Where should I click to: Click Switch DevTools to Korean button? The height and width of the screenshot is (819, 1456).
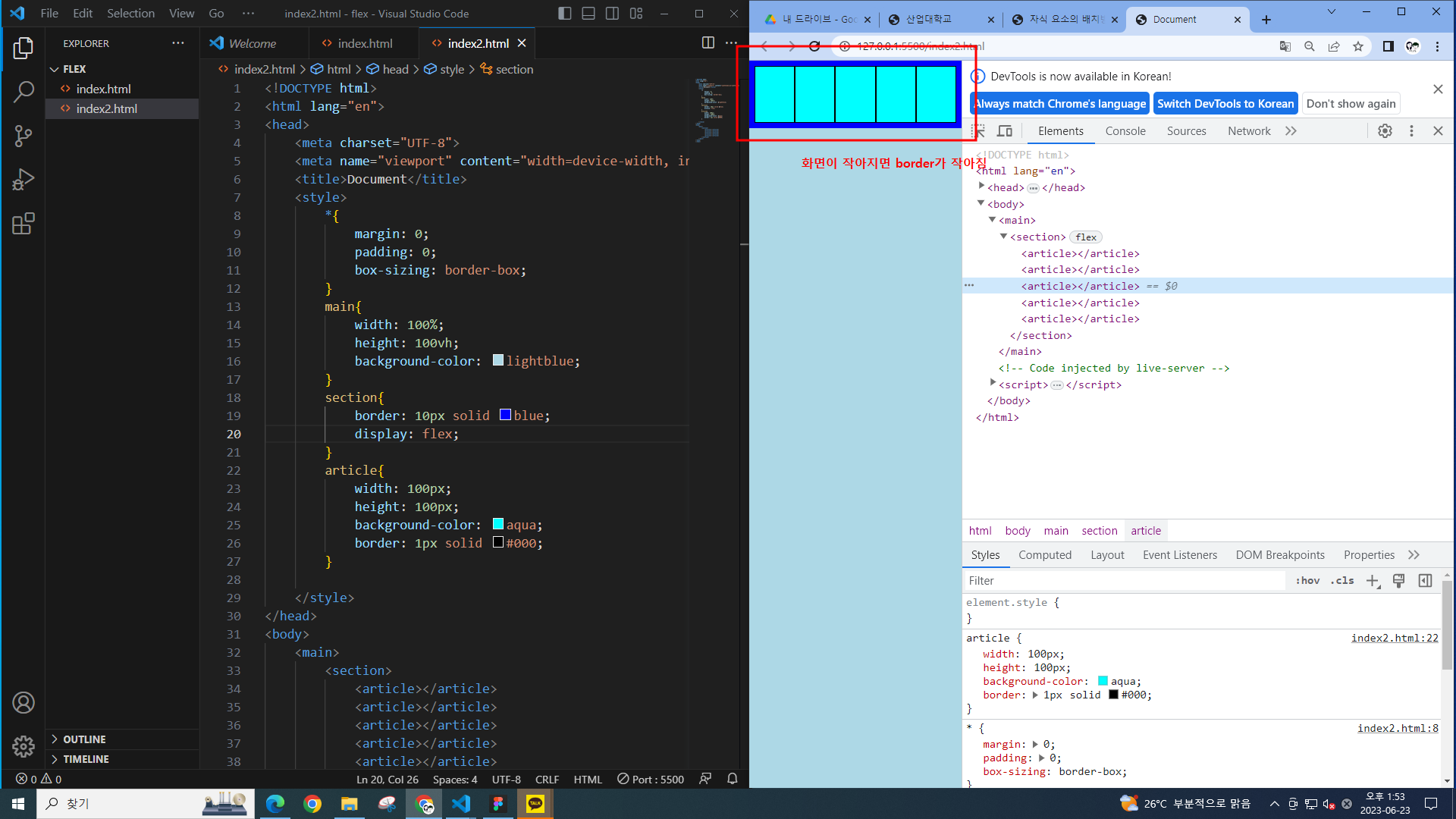tap(1225, 104)
